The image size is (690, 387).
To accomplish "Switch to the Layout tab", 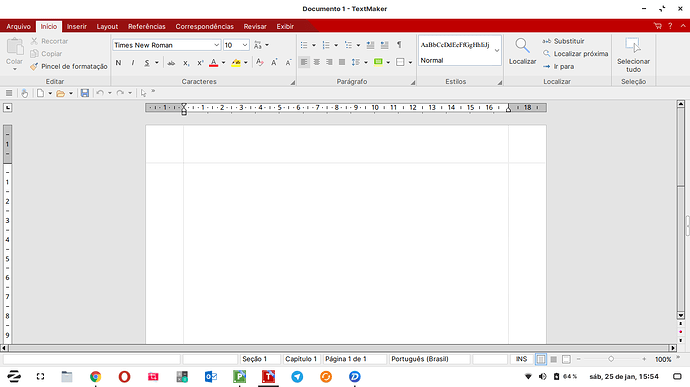I will click(x=107, y=26).
